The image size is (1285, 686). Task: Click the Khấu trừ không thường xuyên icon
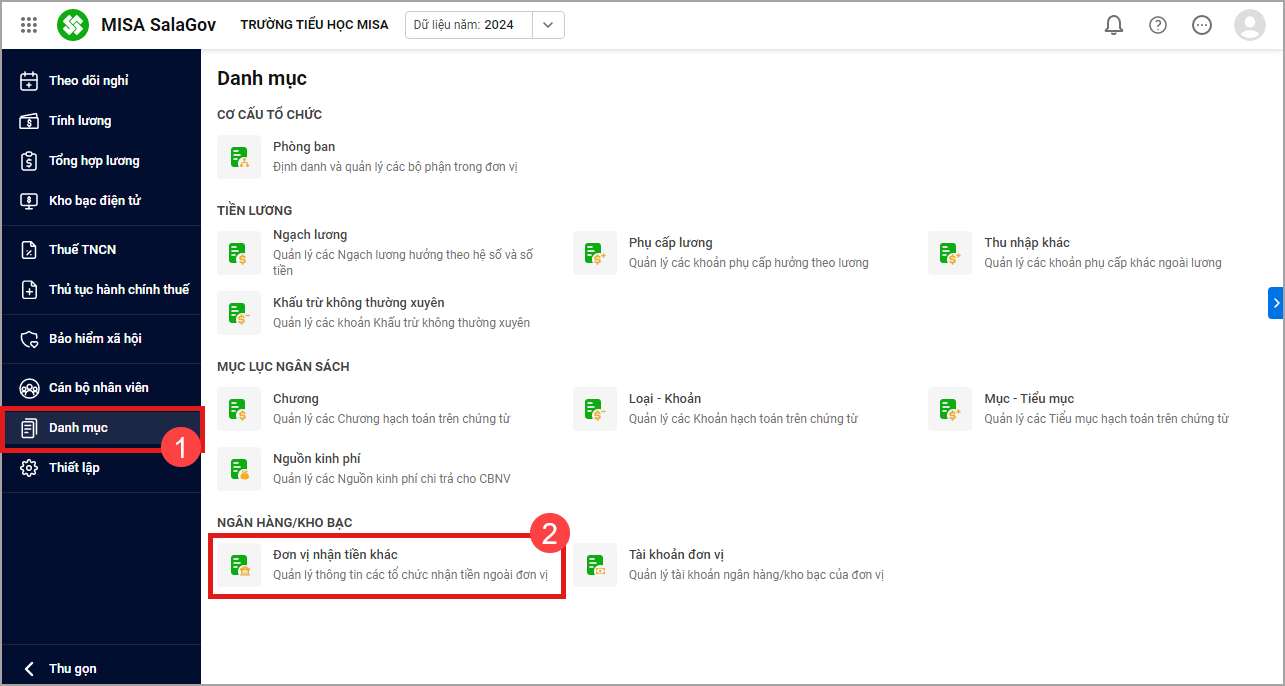(239, 313)
